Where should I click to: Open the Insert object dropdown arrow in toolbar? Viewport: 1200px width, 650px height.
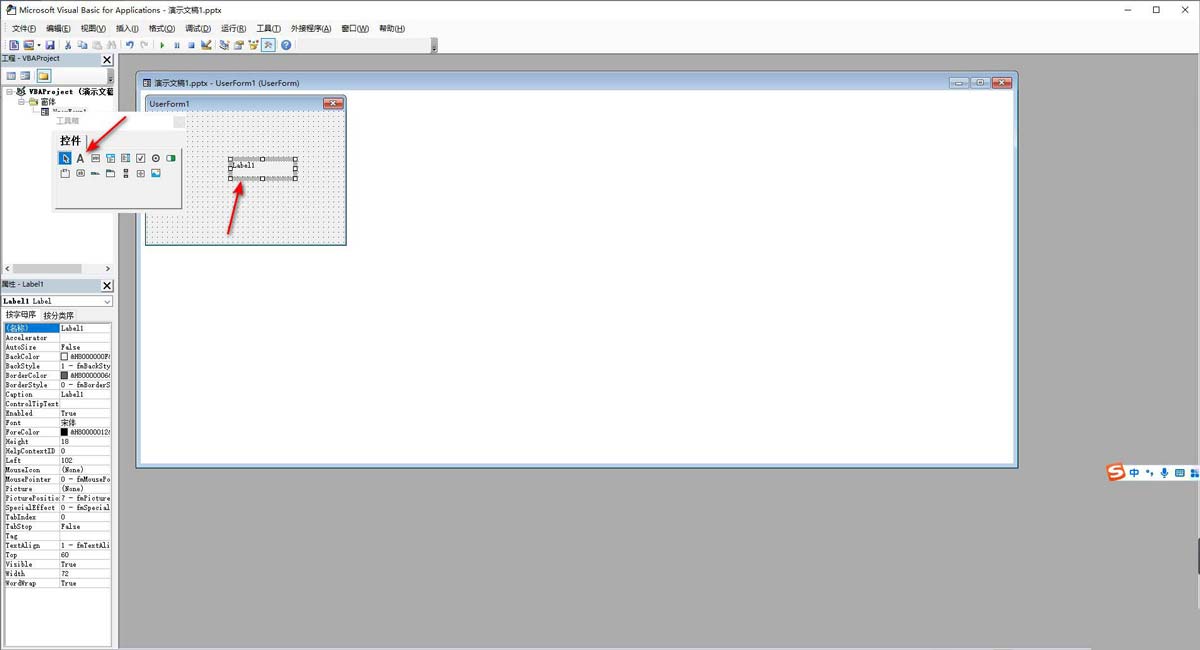pyautogui.click(x=39, y=45)
